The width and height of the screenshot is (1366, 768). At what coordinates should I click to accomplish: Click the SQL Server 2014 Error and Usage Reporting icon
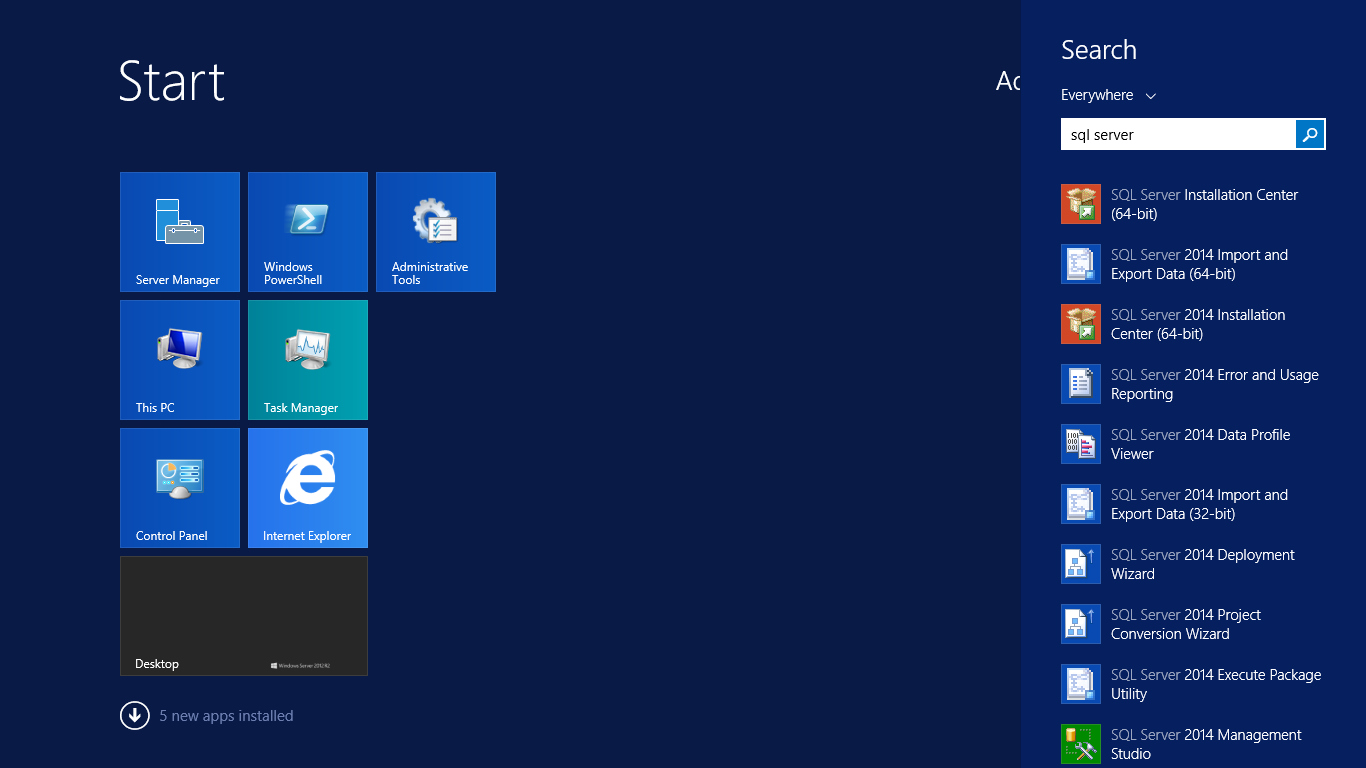(1081, 384)
